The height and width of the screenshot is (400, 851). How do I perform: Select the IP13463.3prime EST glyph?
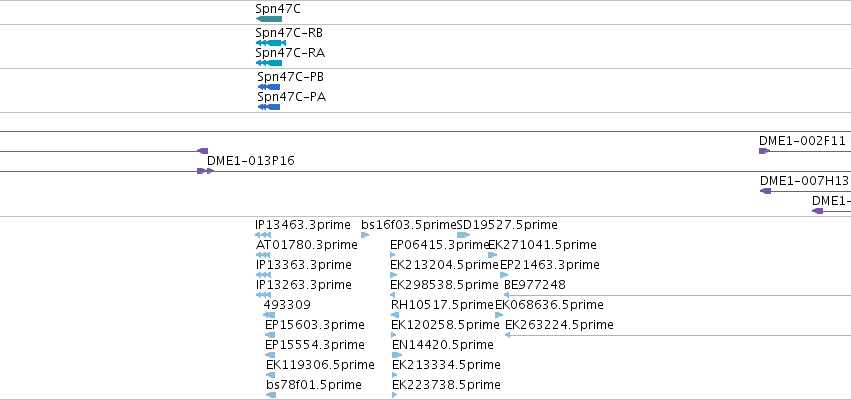click(x=263, y=235)
